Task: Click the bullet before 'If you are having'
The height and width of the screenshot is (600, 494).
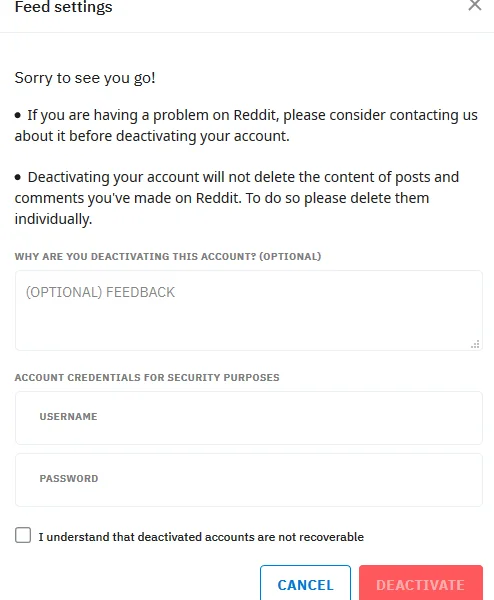Action: (x=18, y=115)
